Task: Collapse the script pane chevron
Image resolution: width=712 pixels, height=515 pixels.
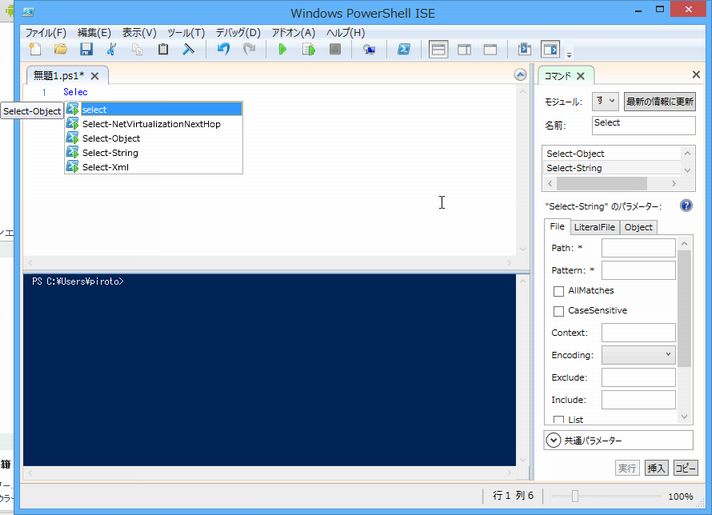Action: click(x=520, y=75)
